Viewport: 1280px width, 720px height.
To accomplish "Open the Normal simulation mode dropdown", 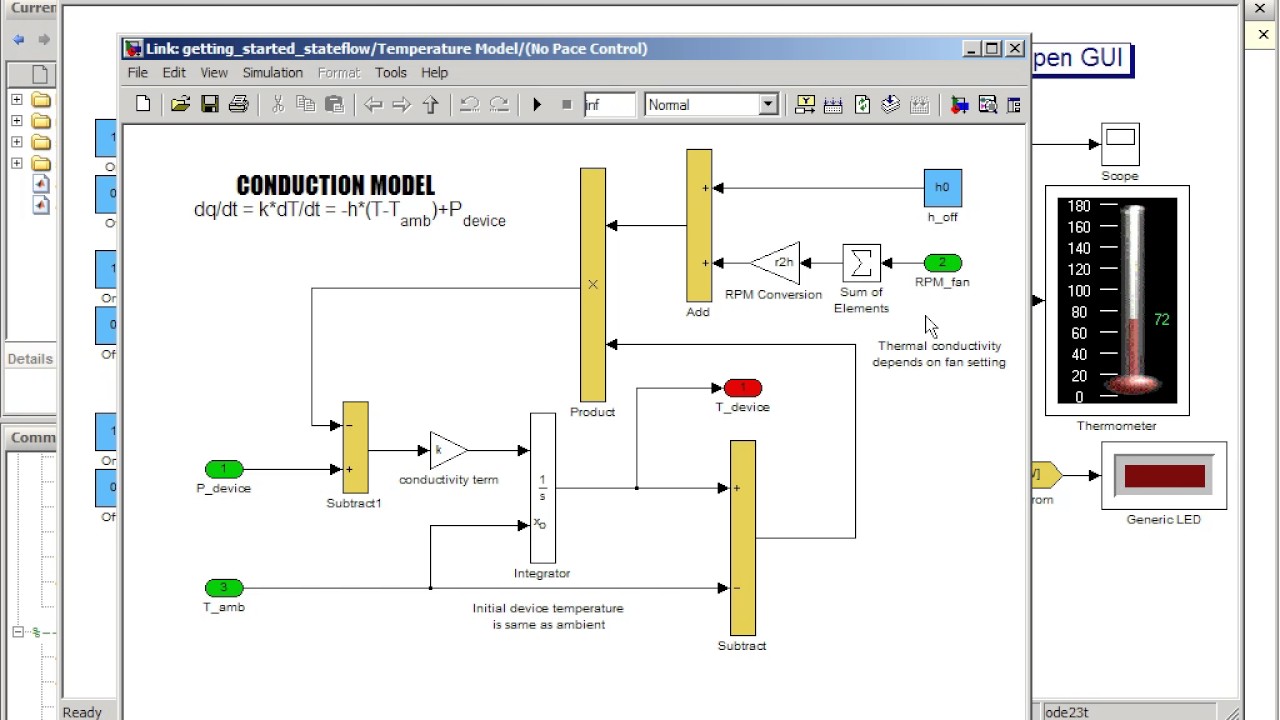I will [x=768, y=104].
